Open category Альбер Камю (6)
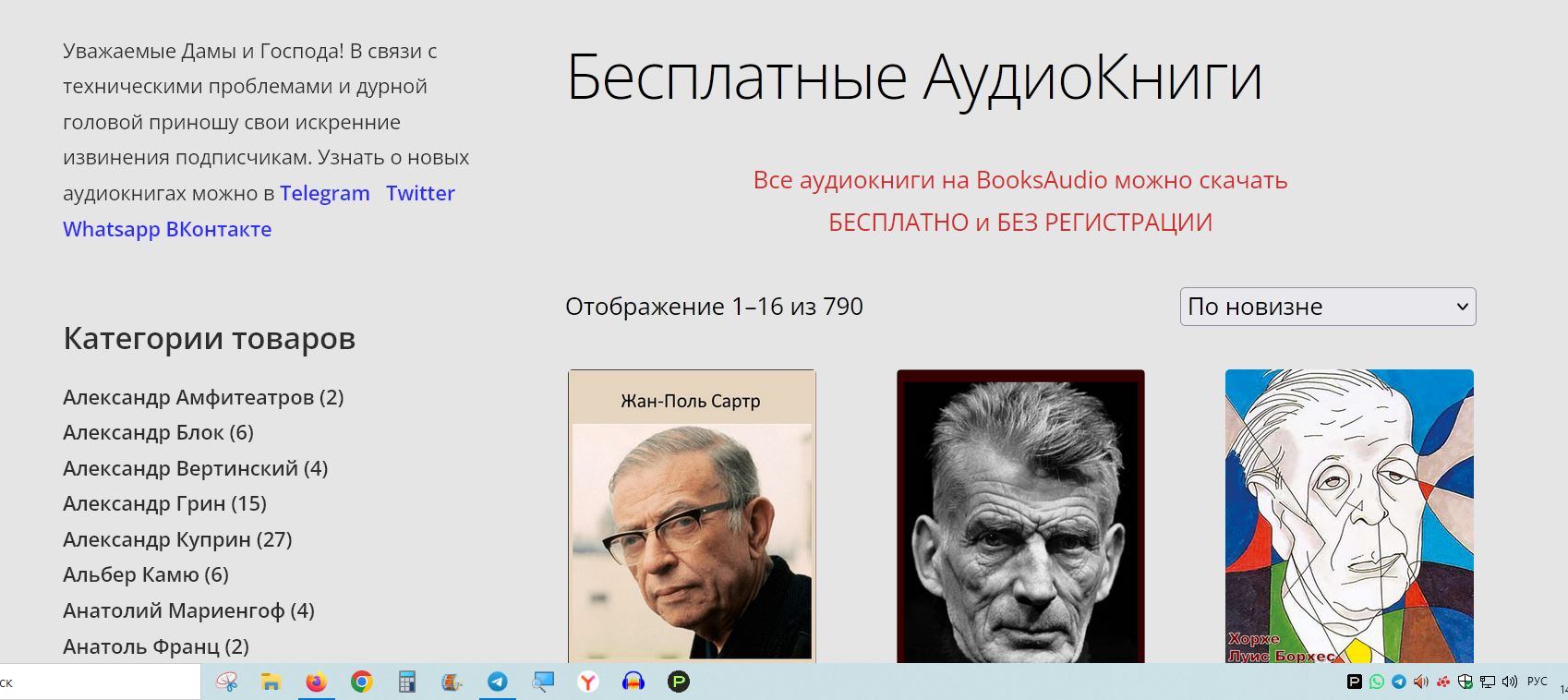The height and width of the screenshot is (700, 1568). tap(146, 574)
